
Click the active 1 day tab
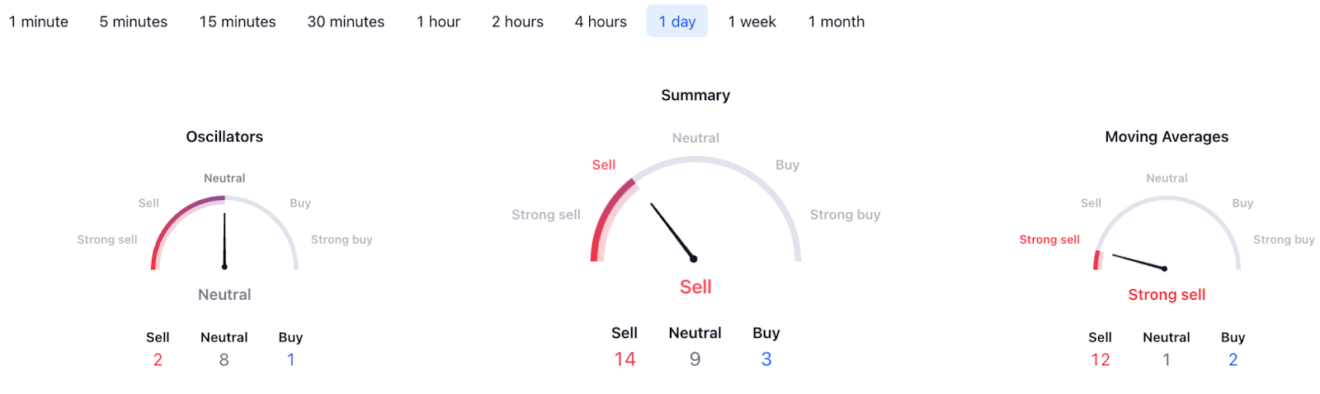pyautogui.click(x=677, y=21)
